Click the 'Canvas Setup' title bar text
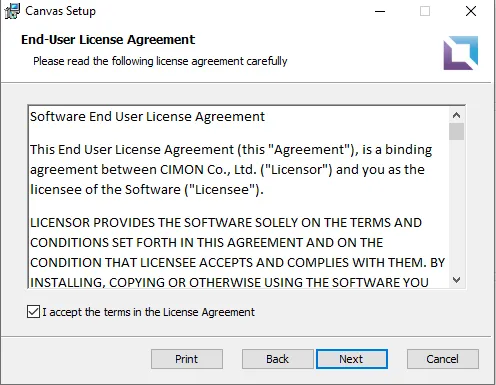Viewport: 496px width, 385px height. 60,11
